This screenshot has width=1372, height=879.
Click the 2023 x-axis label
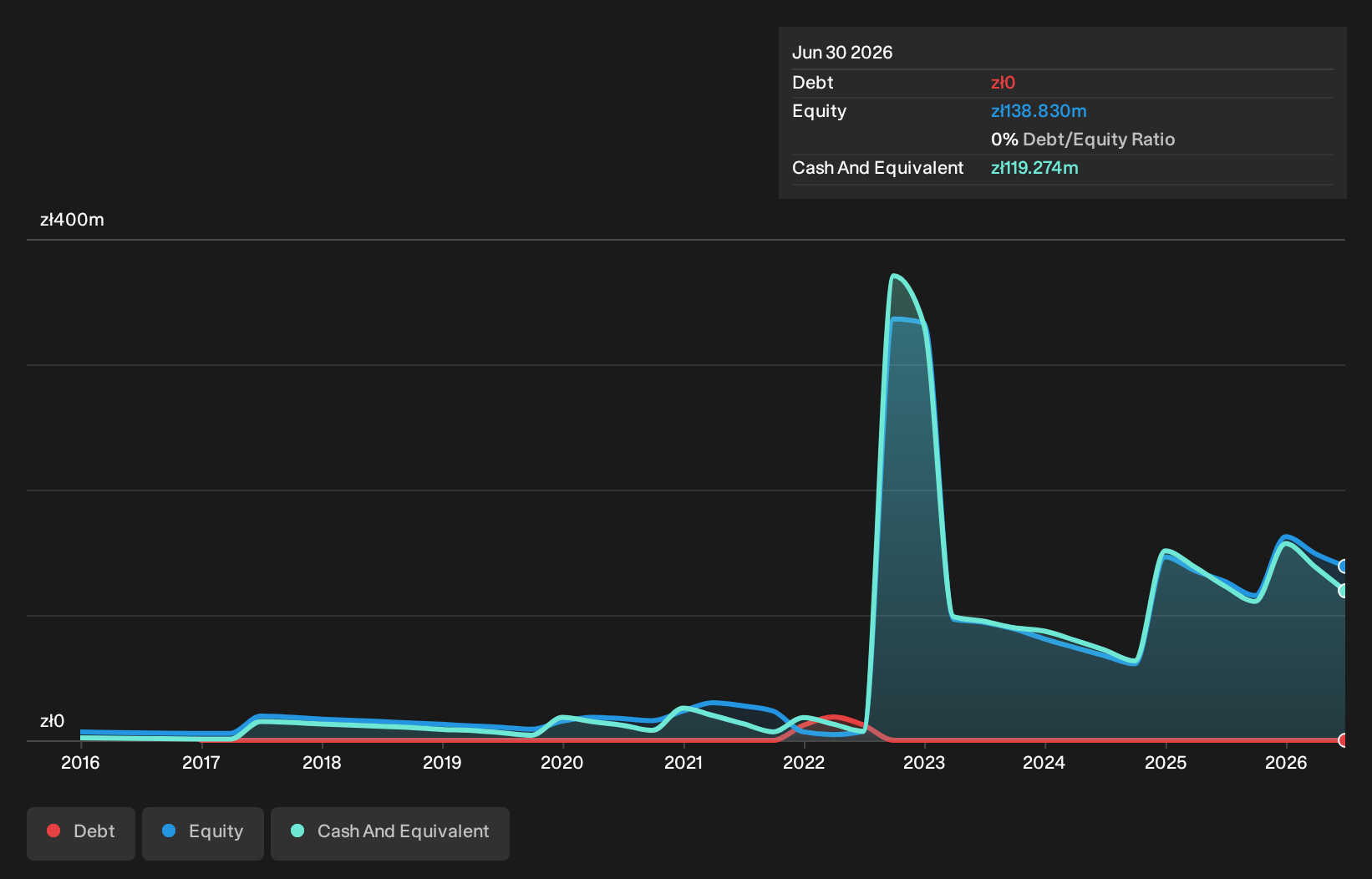(924, 763)
